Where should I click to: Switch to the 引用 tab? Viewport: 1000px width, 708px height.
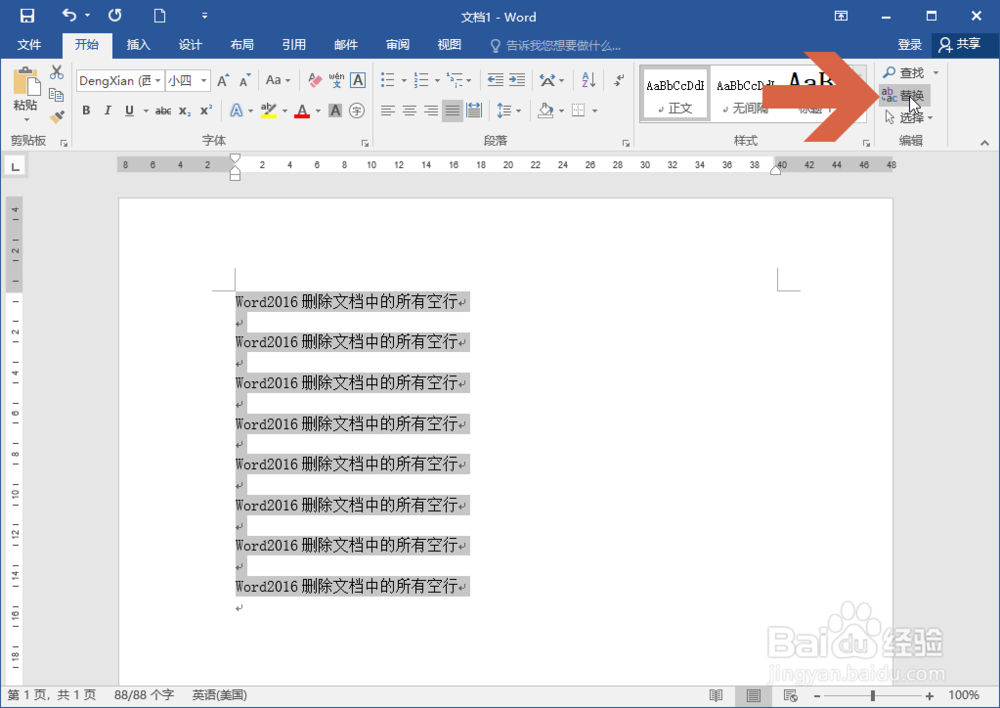point(294,45)
